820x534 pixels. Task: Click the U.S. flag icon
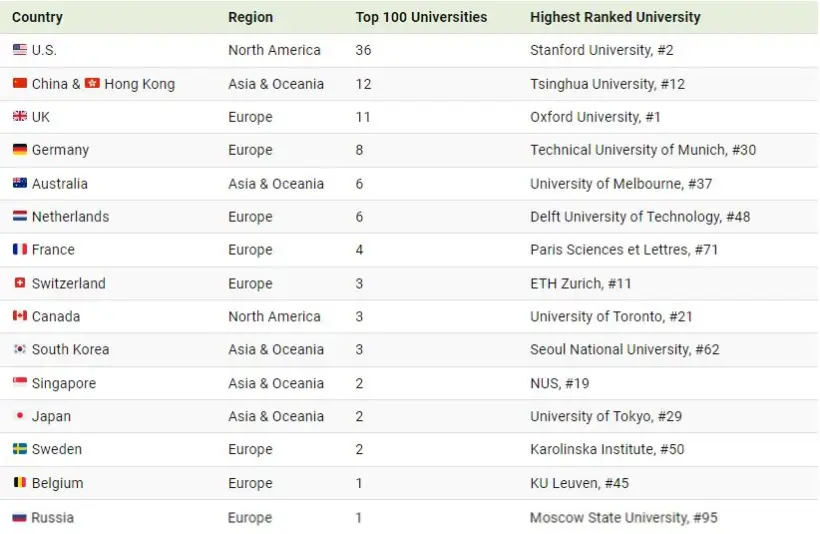click(x=20, y=50)
